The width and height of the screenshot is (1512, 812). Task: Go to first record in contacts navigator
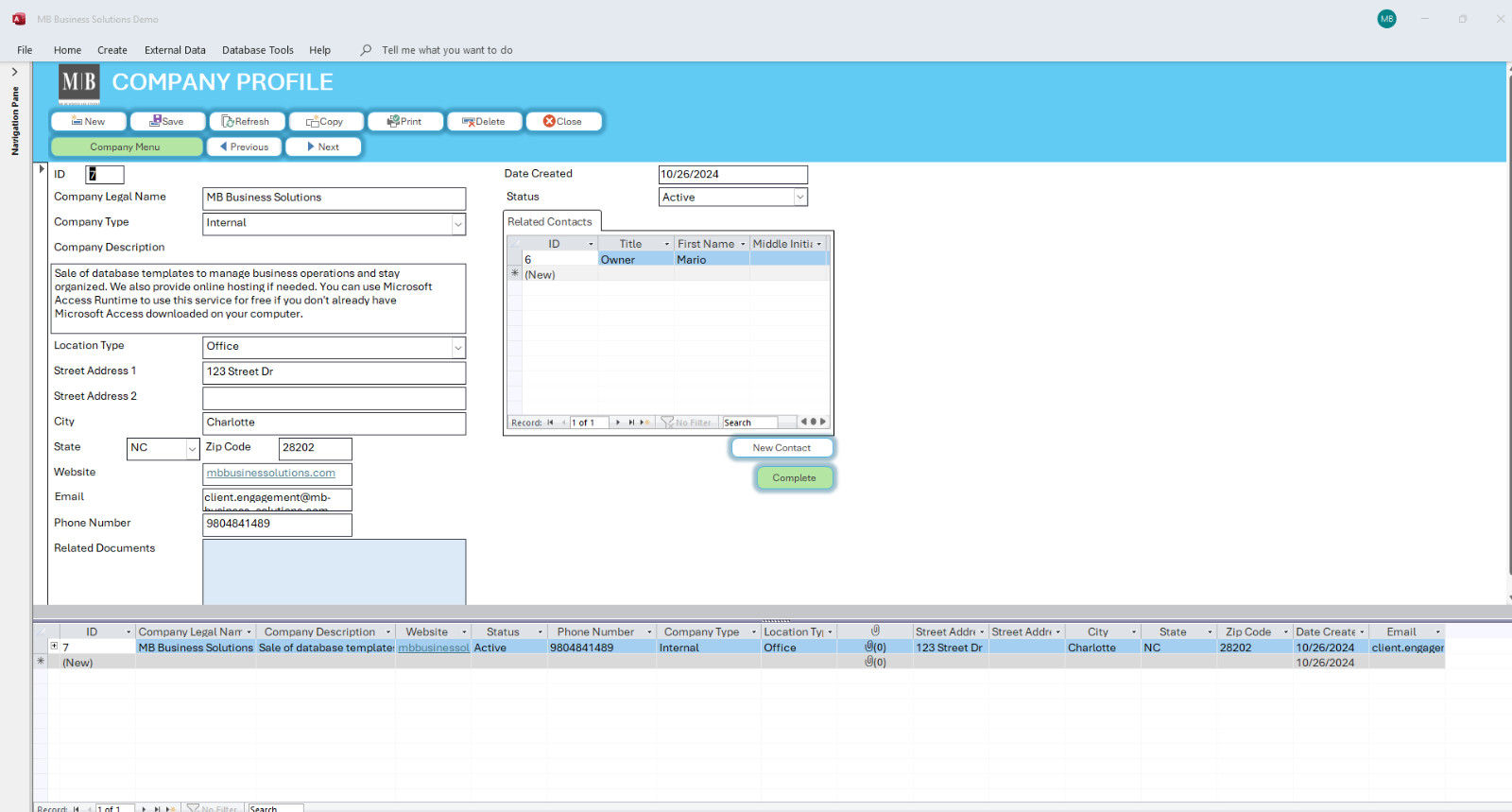[550, 423]
